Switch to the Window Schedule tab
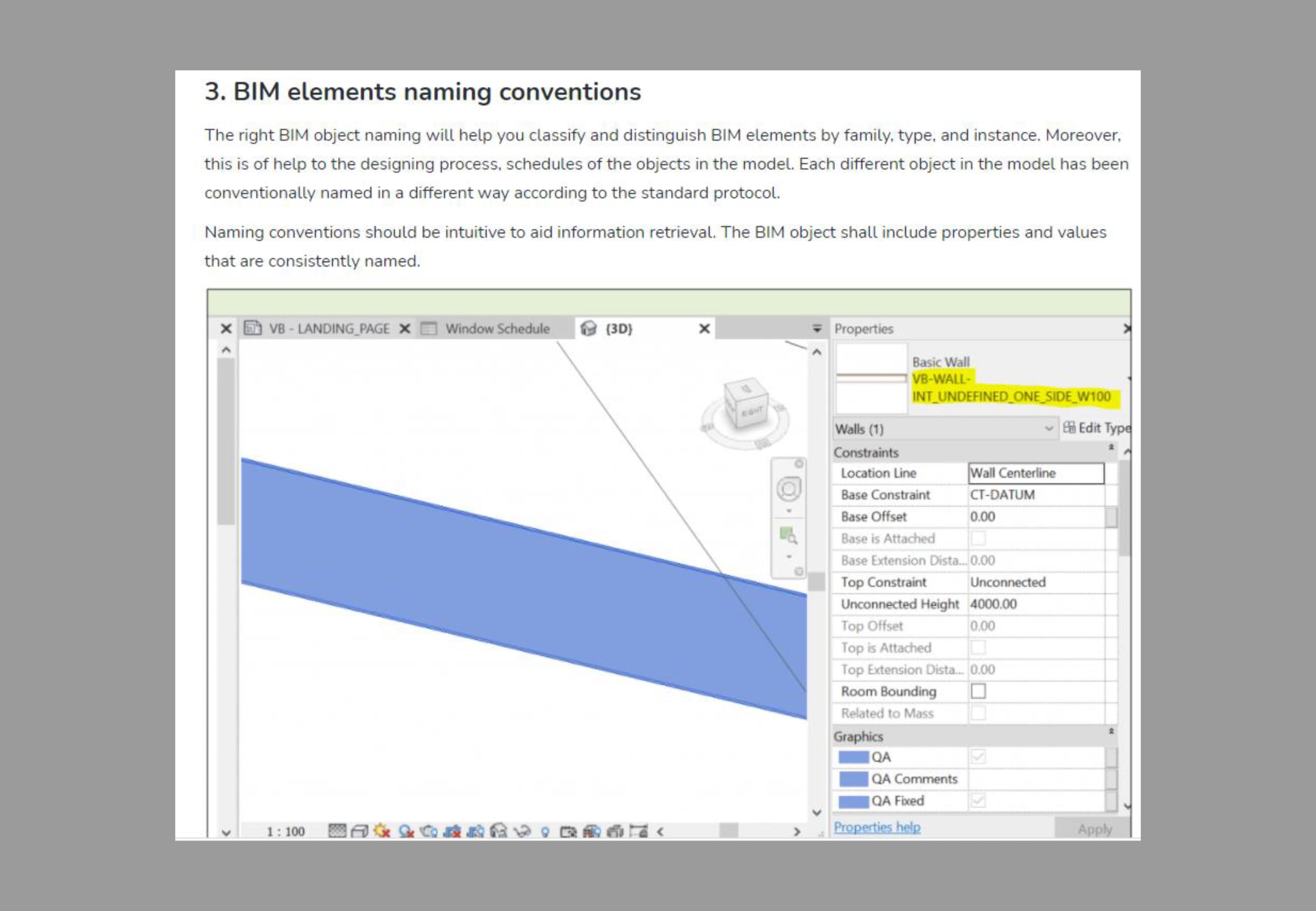Viewport: 1316px width, 911px height. [497, 329]
